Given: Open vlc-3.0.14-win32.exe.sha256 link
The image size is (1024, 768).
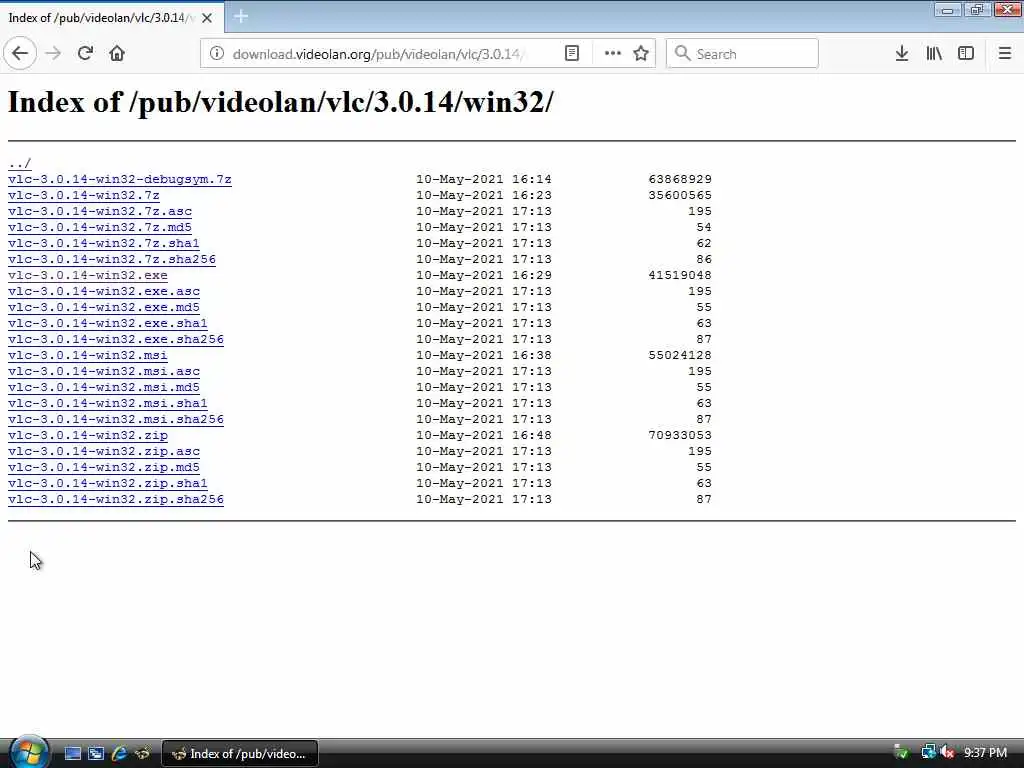Looking at the screenshot, I should [116, 339].
